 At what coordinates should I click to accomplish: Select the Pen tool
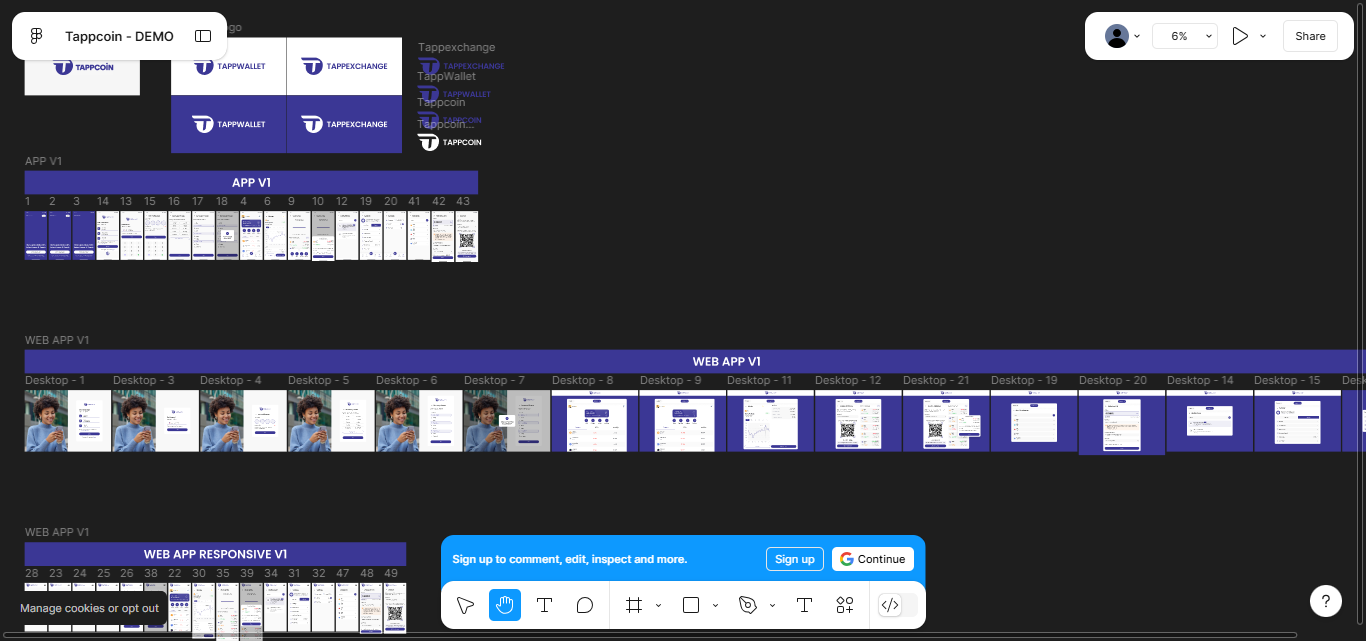click(x=748, y=605)
